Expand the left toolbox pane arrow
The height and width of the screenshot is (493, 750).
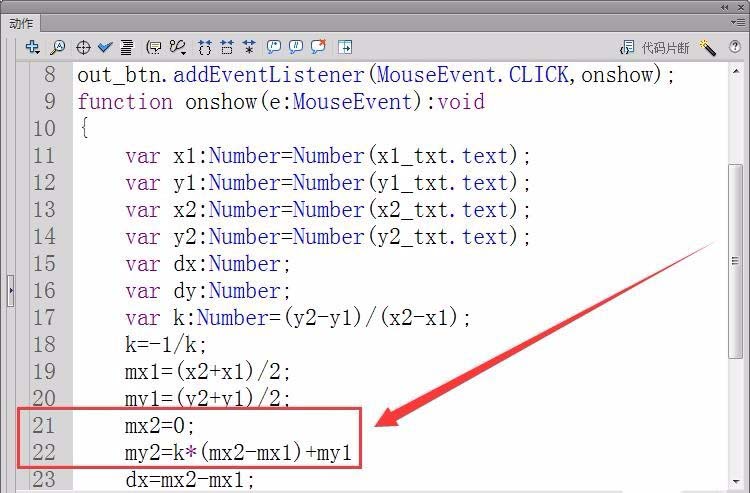(11, 290)
